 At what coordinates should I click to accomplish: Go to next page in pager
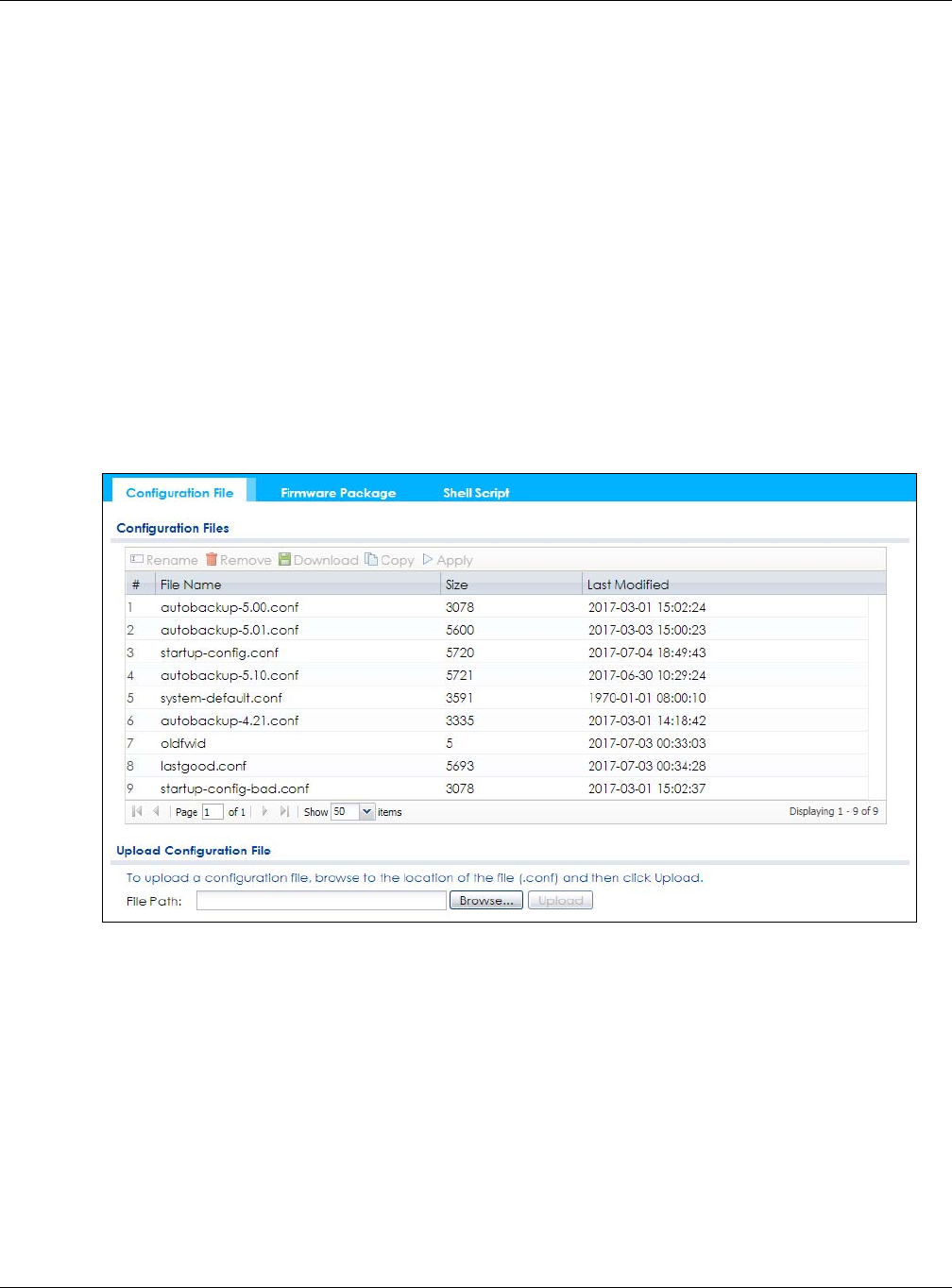[264, 811]
